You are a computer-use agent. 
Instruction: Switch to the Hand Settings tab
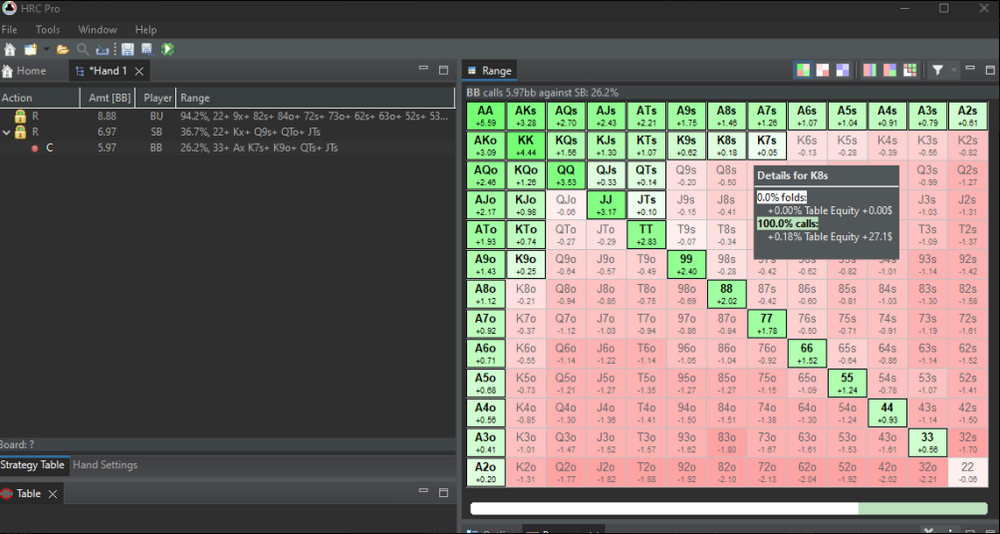tap(105, 464)
